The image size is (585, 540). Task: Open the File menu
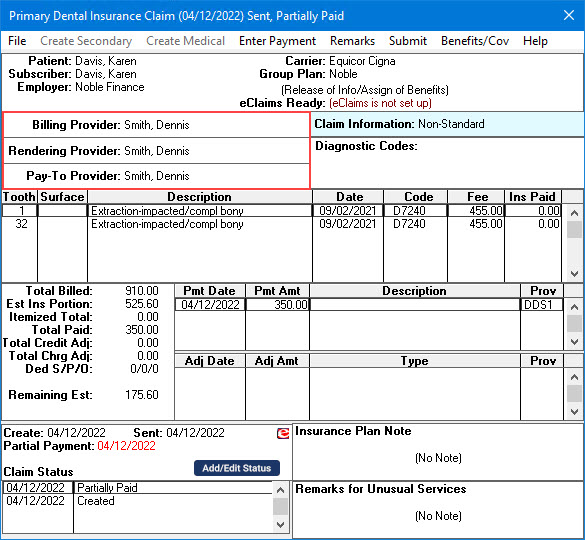(x=17, y=41)
